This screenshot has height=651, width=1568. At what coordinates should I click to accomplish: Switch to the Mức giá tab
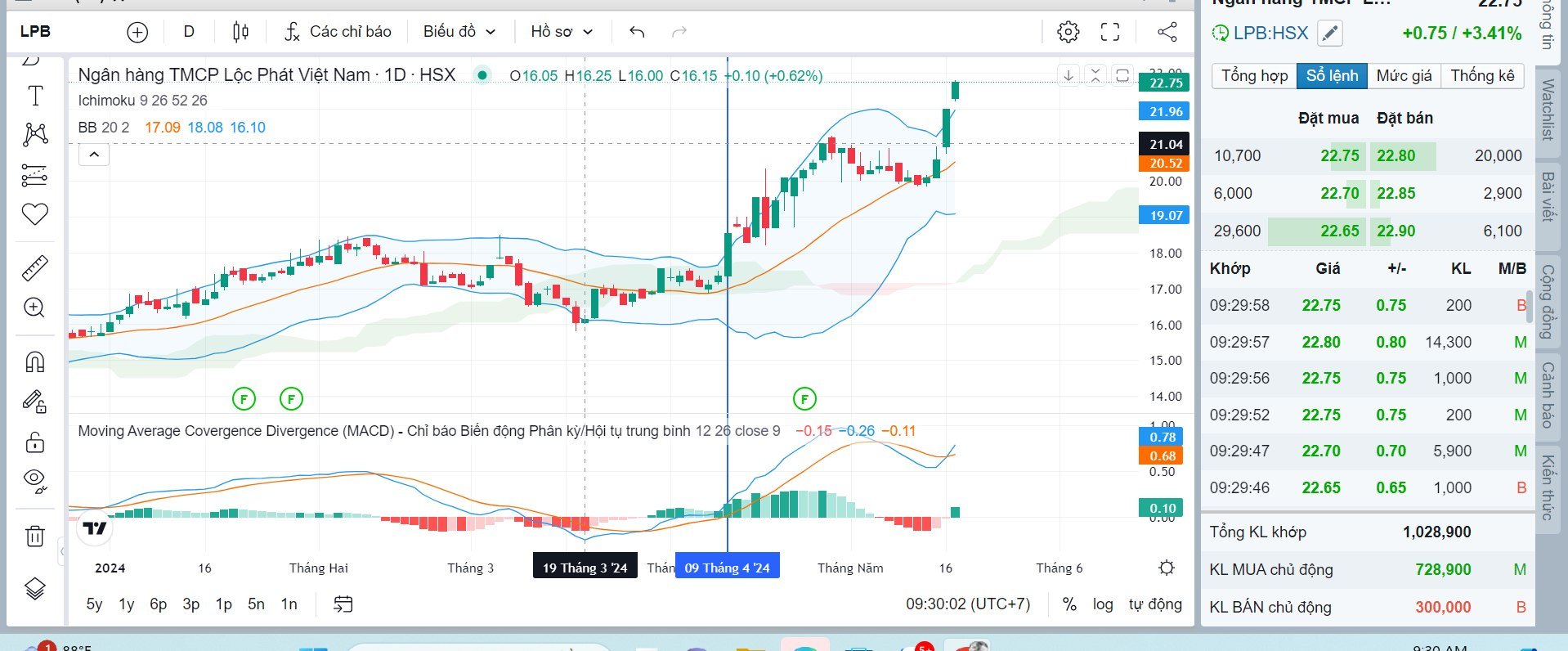[x=1404, y=76]
